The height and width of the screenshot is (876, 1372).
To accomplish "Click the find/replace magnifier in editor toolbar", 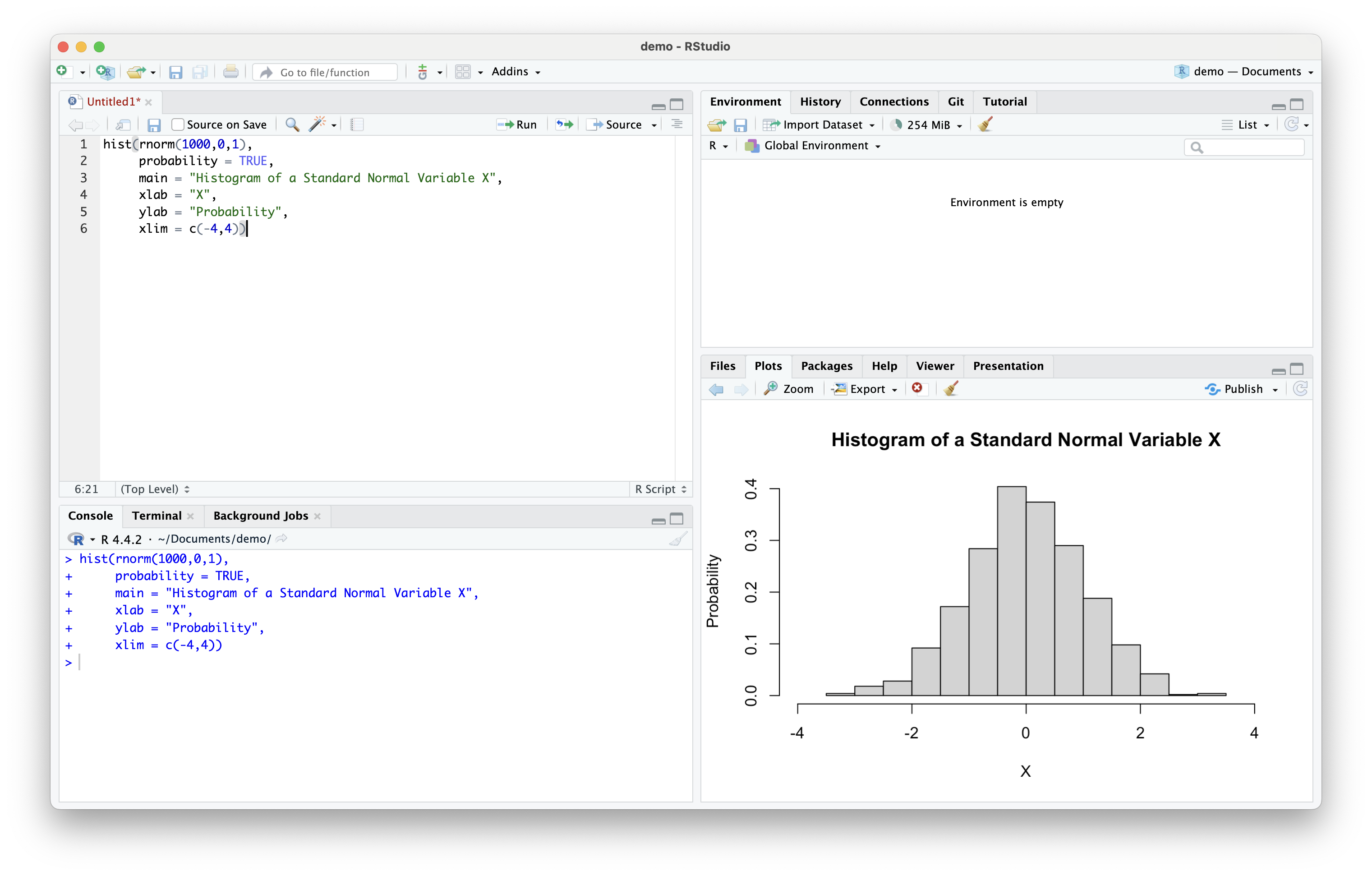I will (292, 124).
